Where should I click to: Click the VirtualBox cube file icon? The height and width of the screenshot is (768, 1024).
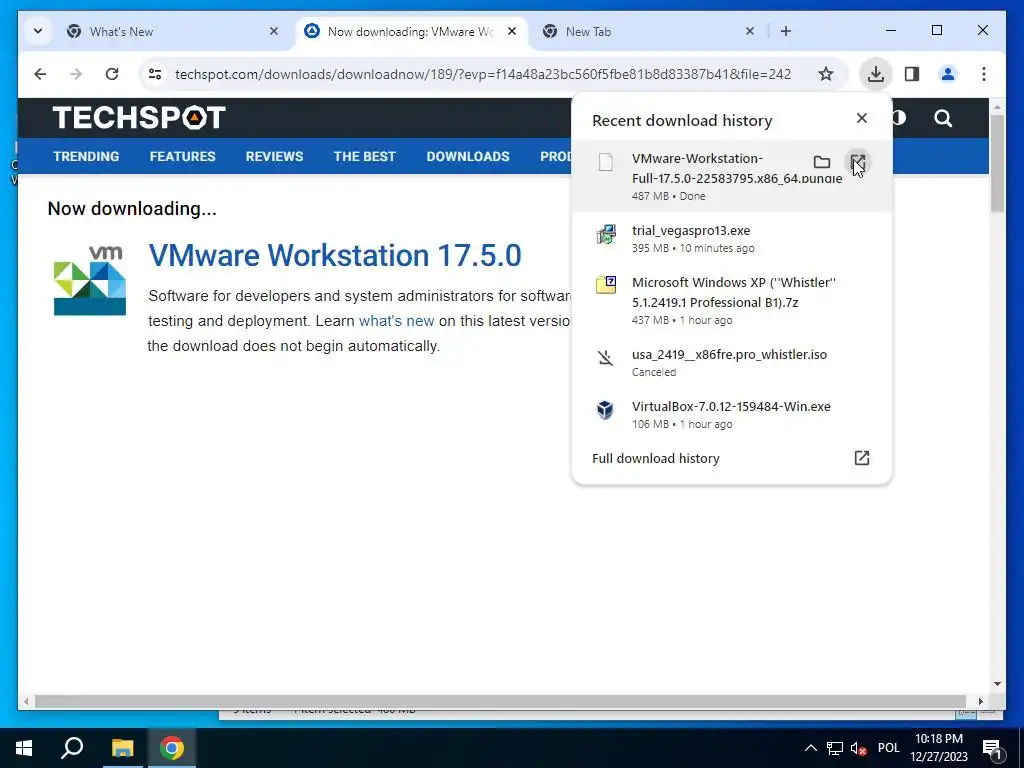[x=605, y=410]
